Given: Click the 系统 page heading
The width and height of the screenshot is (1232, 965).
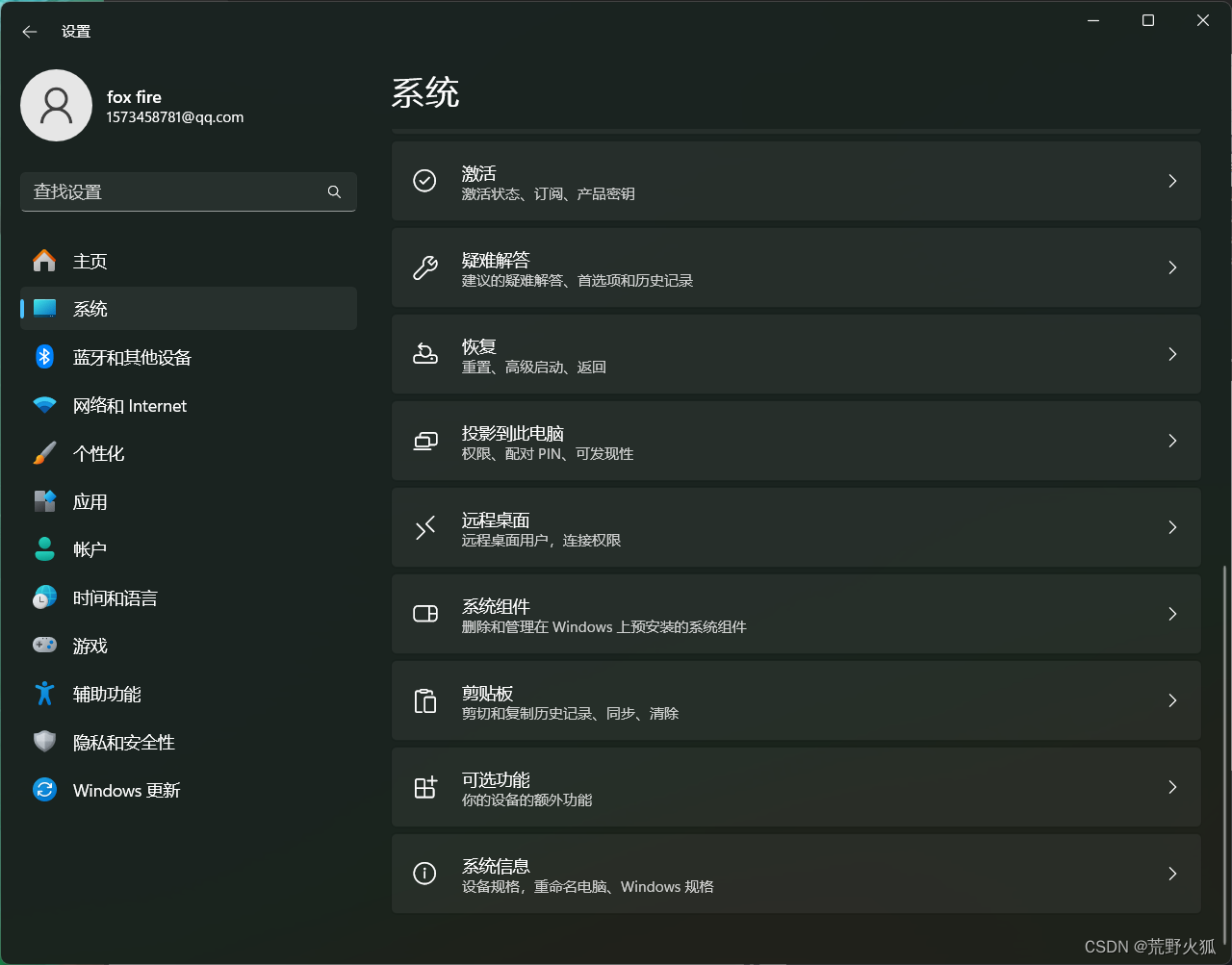Looking at the screenshot, I should click(x=425, y=92).
